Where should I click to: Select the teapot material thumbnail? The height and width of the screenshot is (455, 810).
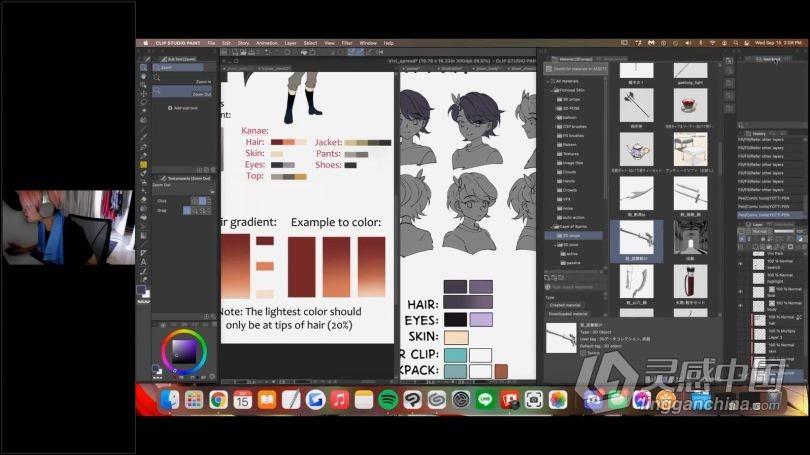[x=636, y=150]
